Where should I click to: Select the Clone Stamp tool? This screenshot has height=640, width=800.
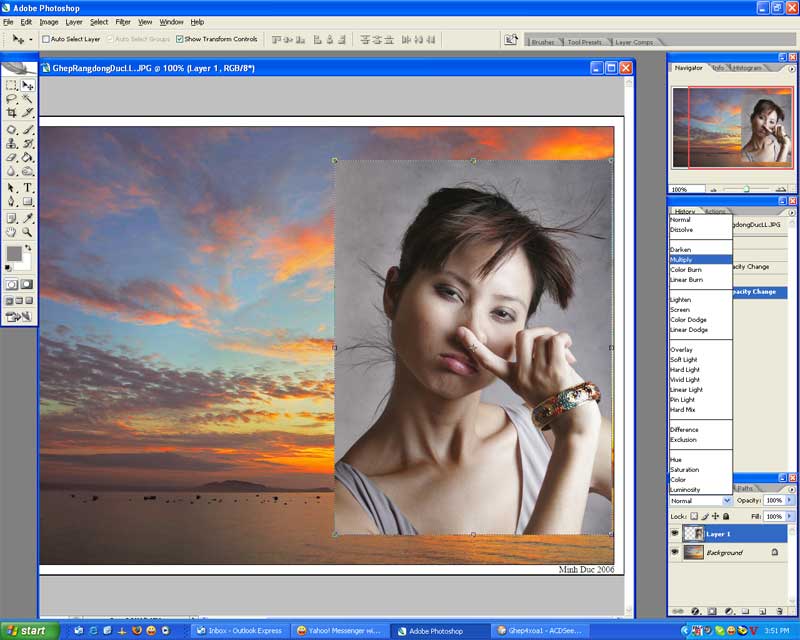(11, 143)
